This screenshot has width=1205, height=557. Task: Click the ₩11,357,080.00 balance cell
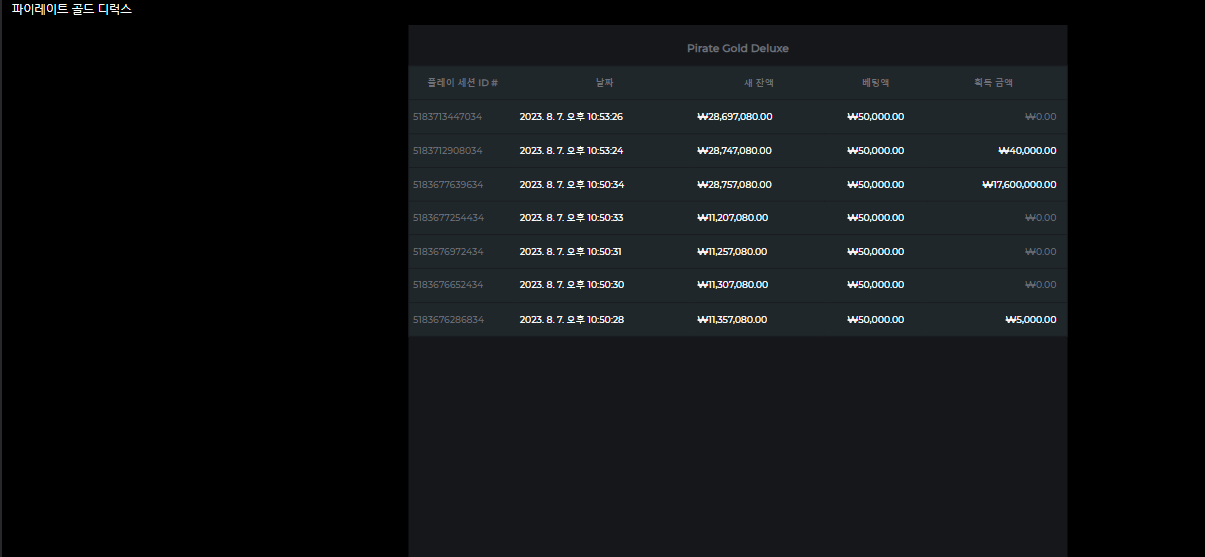coord(732,320)
